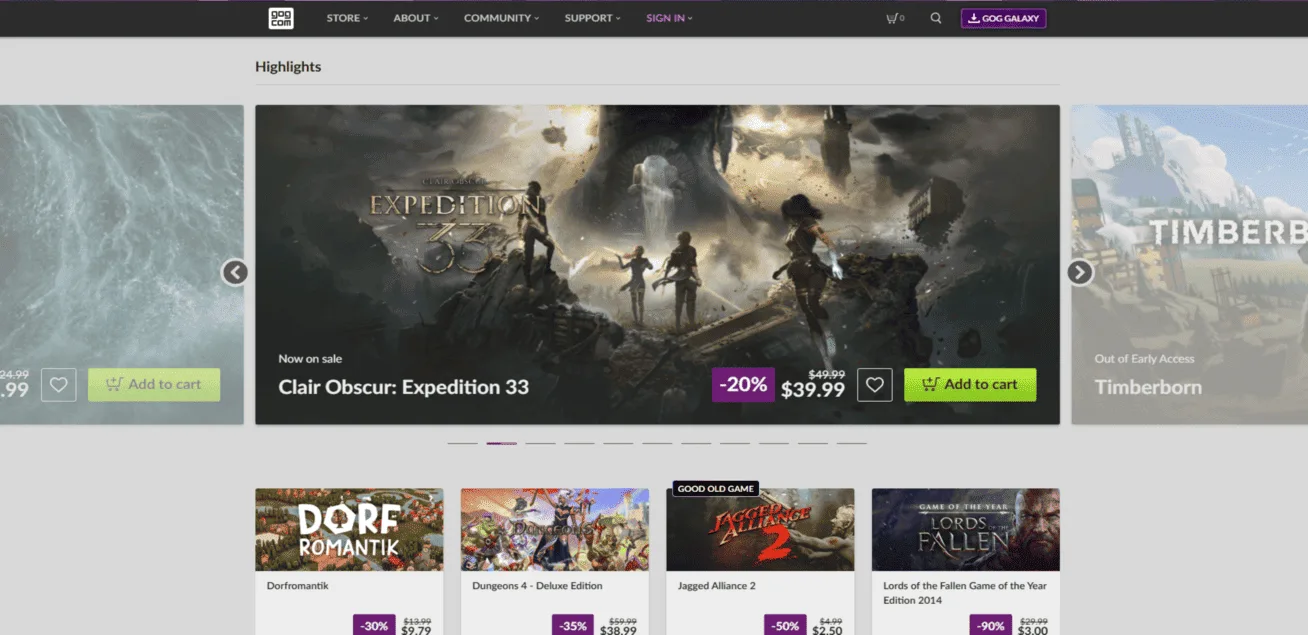Click the Dorfromantik title text

[297, 586]
